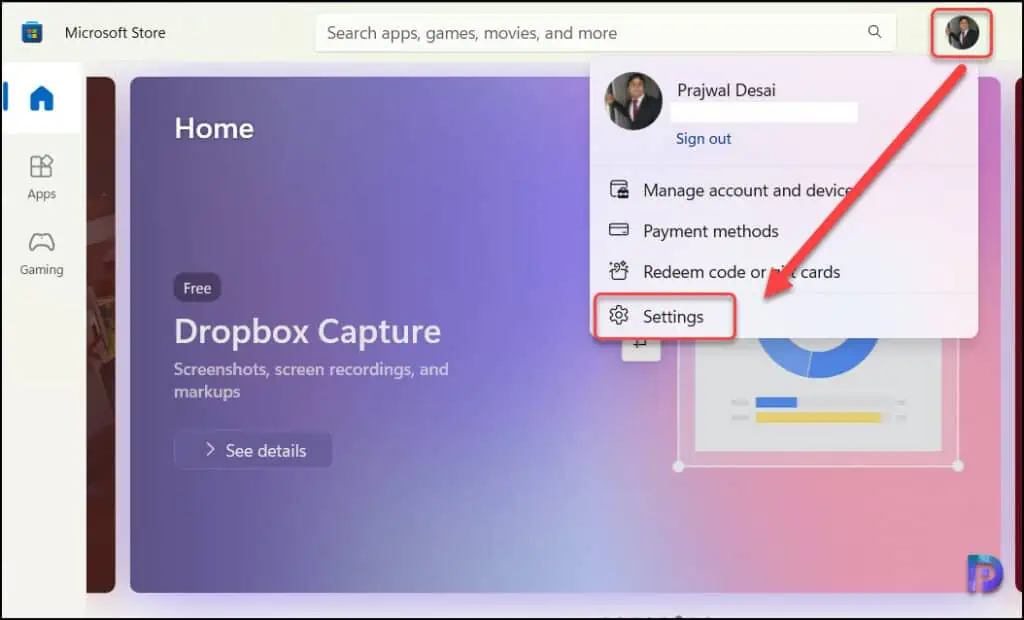Click the Prajwal Desai account name
The width and height of the screenshot is (1024, 620).
point(726,90)
